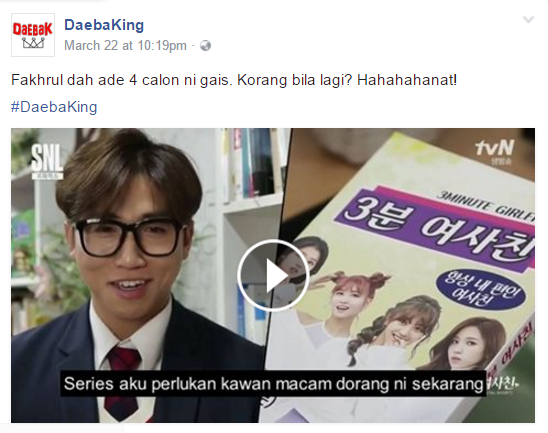This screenshot has height=433, width=548.
Task: Click the tvN logo in the video
Action: pyautogui.click(x=494, y=151)
